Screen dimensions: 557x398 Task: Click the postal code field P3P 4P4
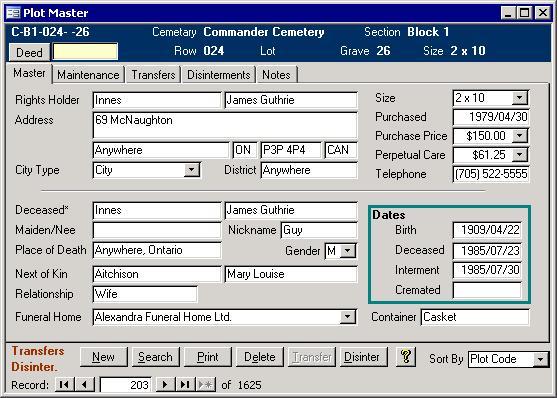click(291, 150)
